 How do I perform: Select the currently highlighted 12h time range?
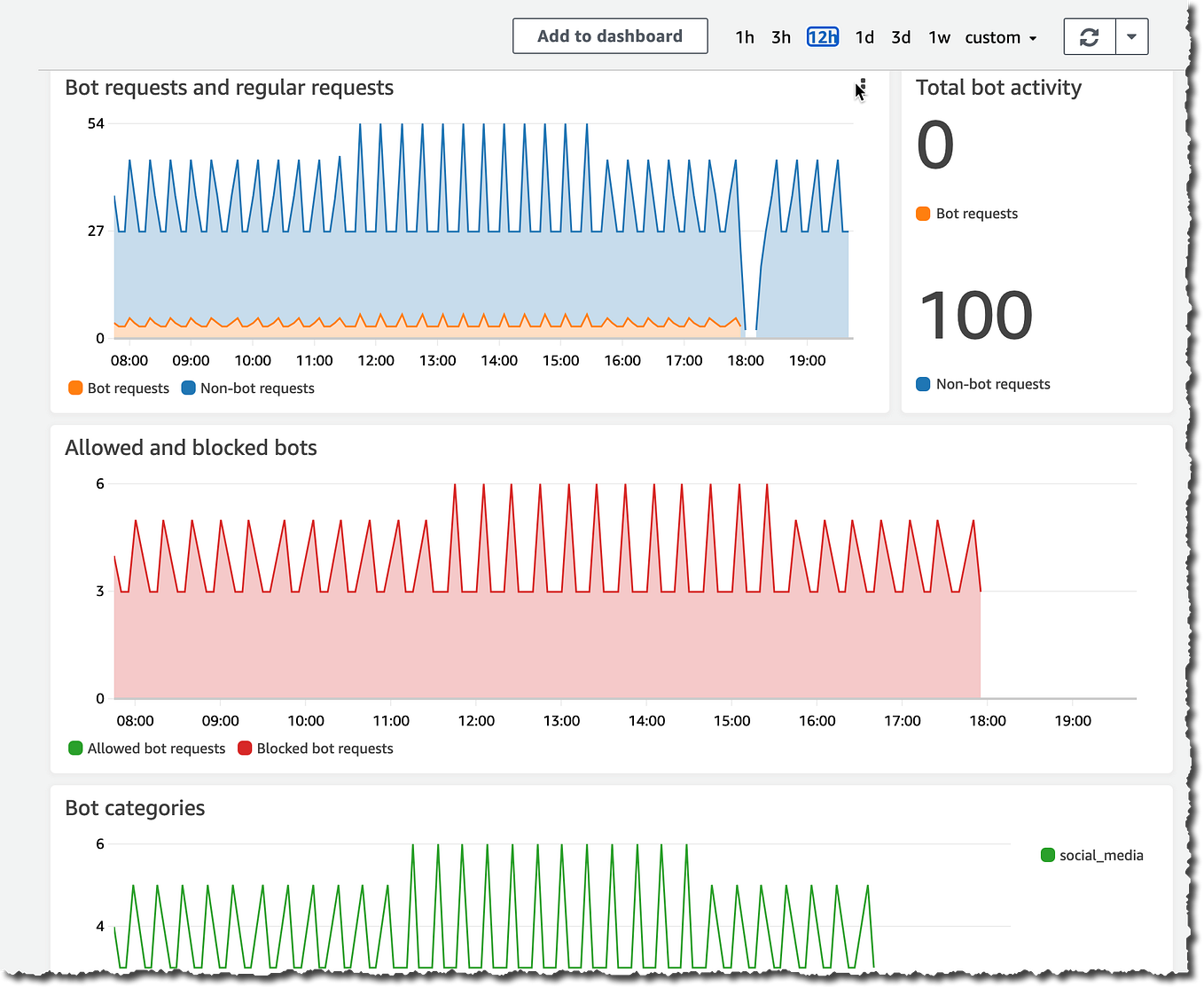822,36
